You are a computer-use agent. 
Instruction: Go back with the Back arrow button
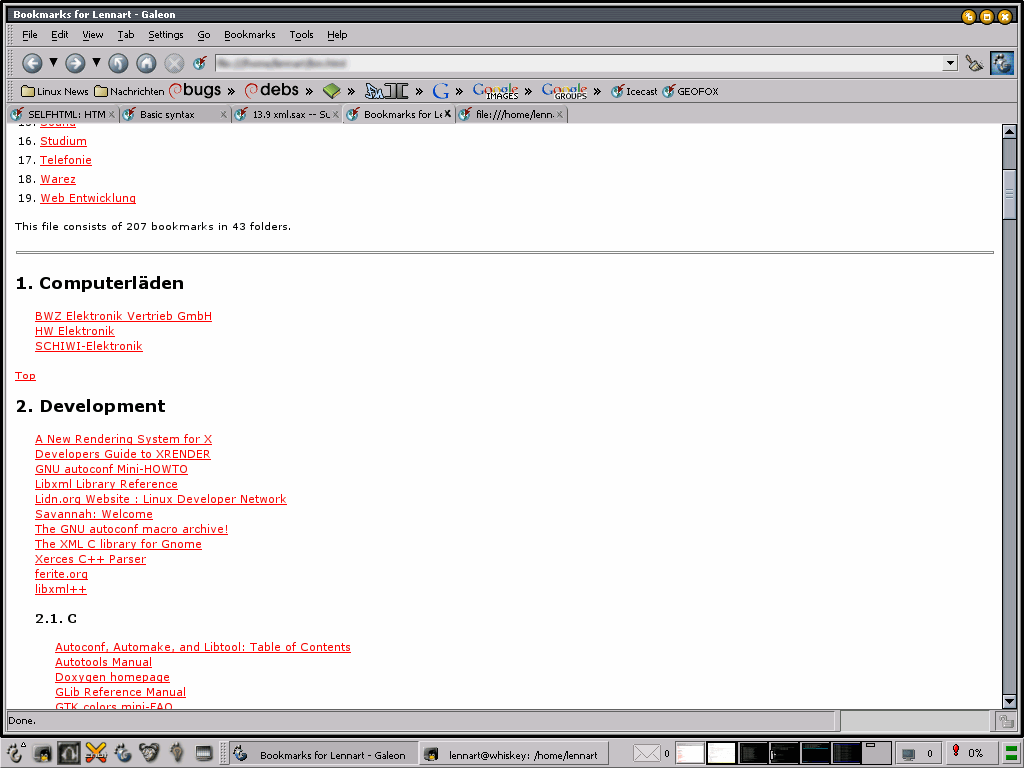(32, 63)
